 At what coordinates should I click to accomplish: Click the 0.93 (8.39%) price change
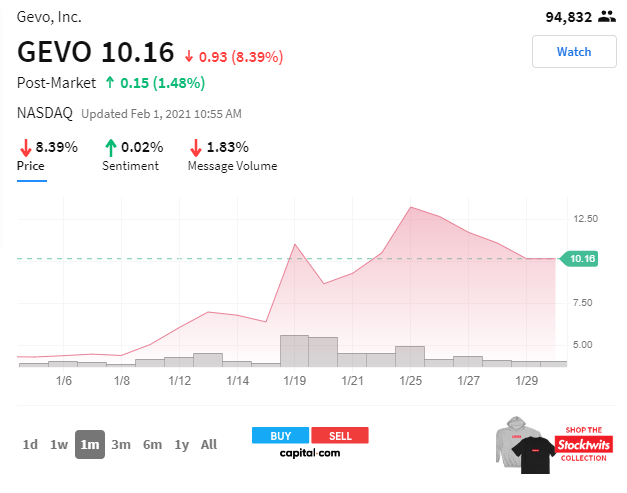tap(234, 57)
